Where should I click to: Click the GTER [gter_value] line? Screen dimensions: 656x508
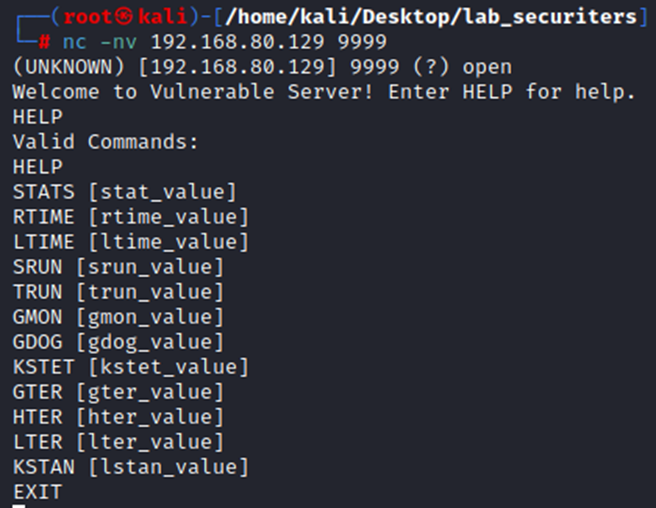pyautogui.click(x=118, y=392)
